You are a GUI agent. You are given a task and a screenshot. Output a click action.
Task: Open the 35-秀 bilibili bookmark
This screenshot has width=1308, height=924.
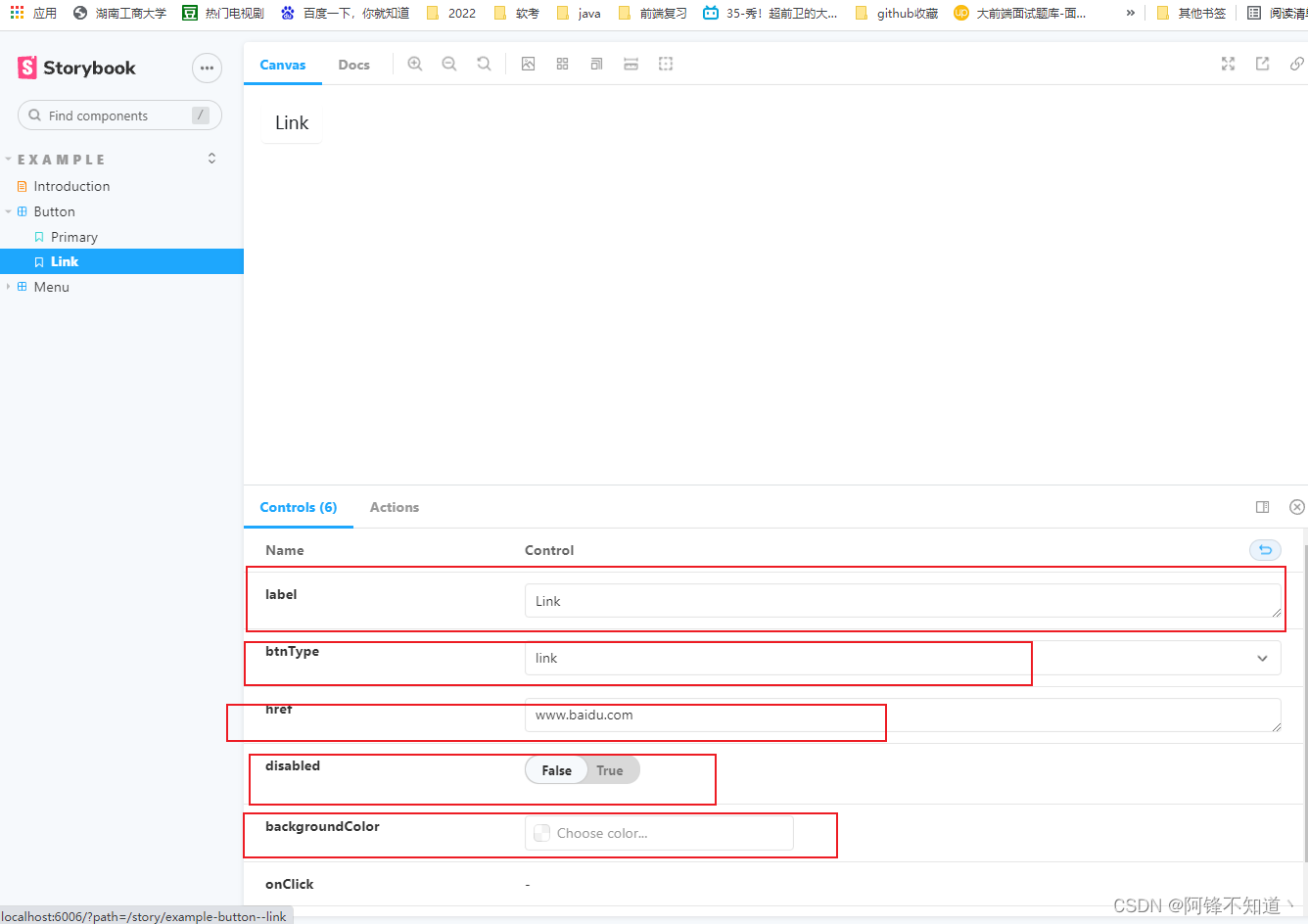click(x=771, y=13)
